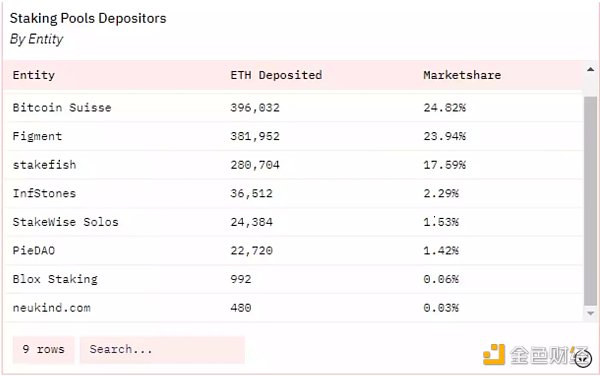Click the PieDAO entity cell
The image size is (600, 376).
34,251
